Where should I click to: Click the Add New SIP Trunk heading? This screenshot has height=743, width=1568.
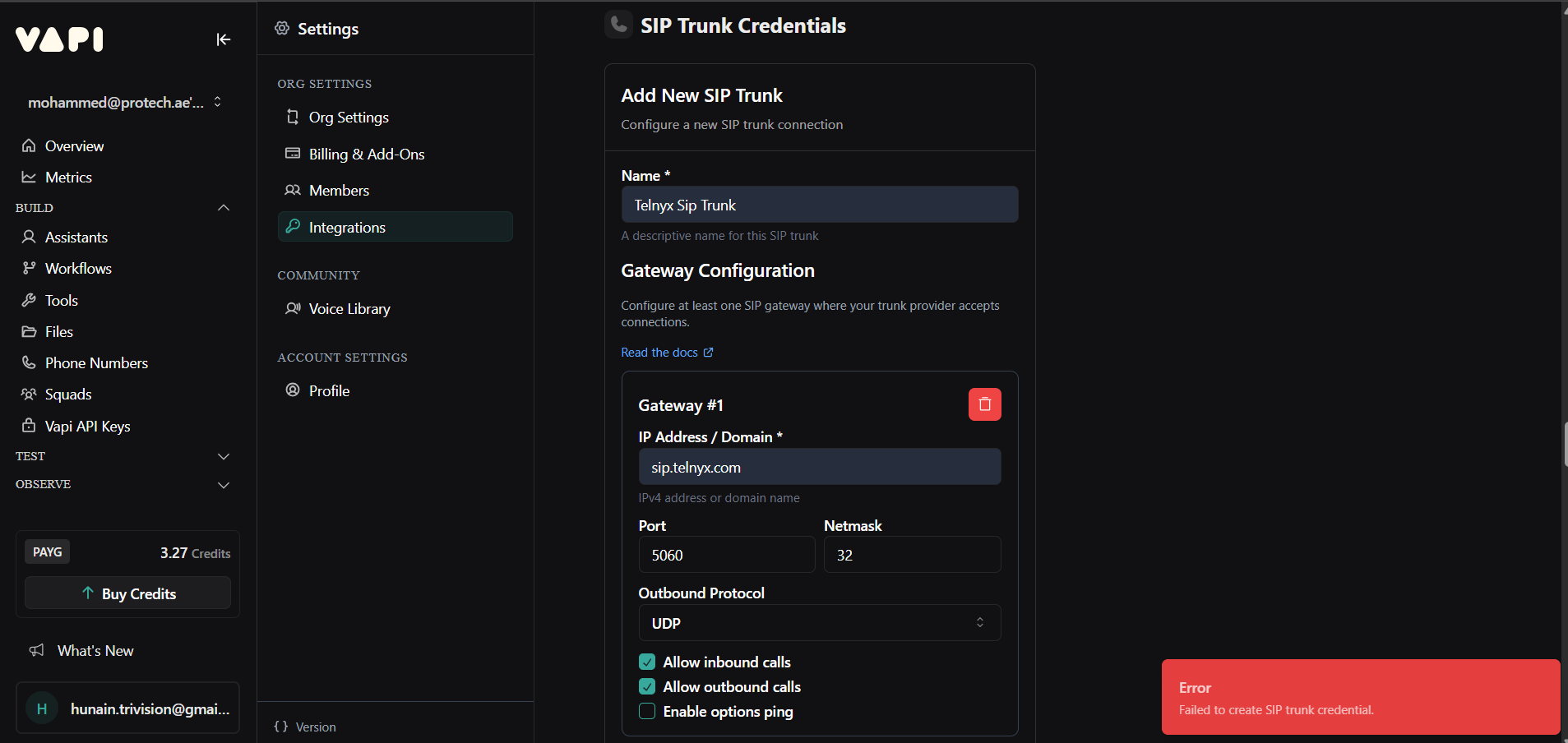[701, 95]
